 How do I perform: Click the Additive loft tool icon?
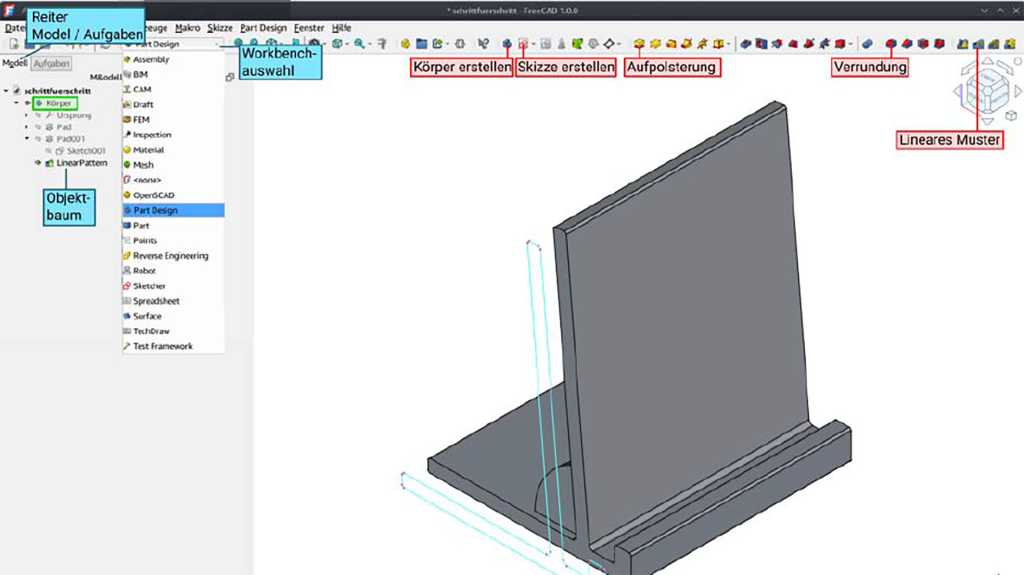(671, 44)
